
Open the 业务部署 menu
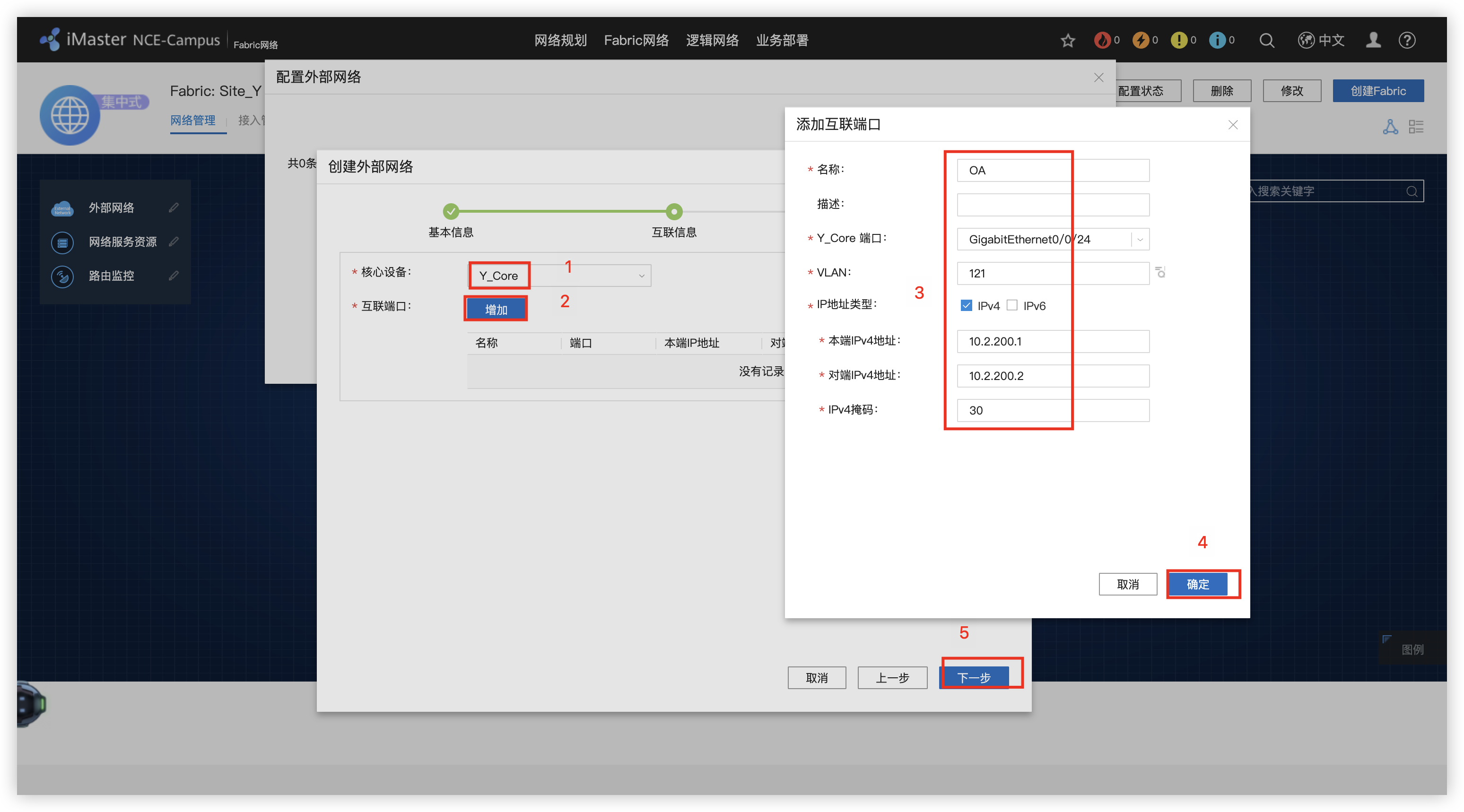coord(782,40)
